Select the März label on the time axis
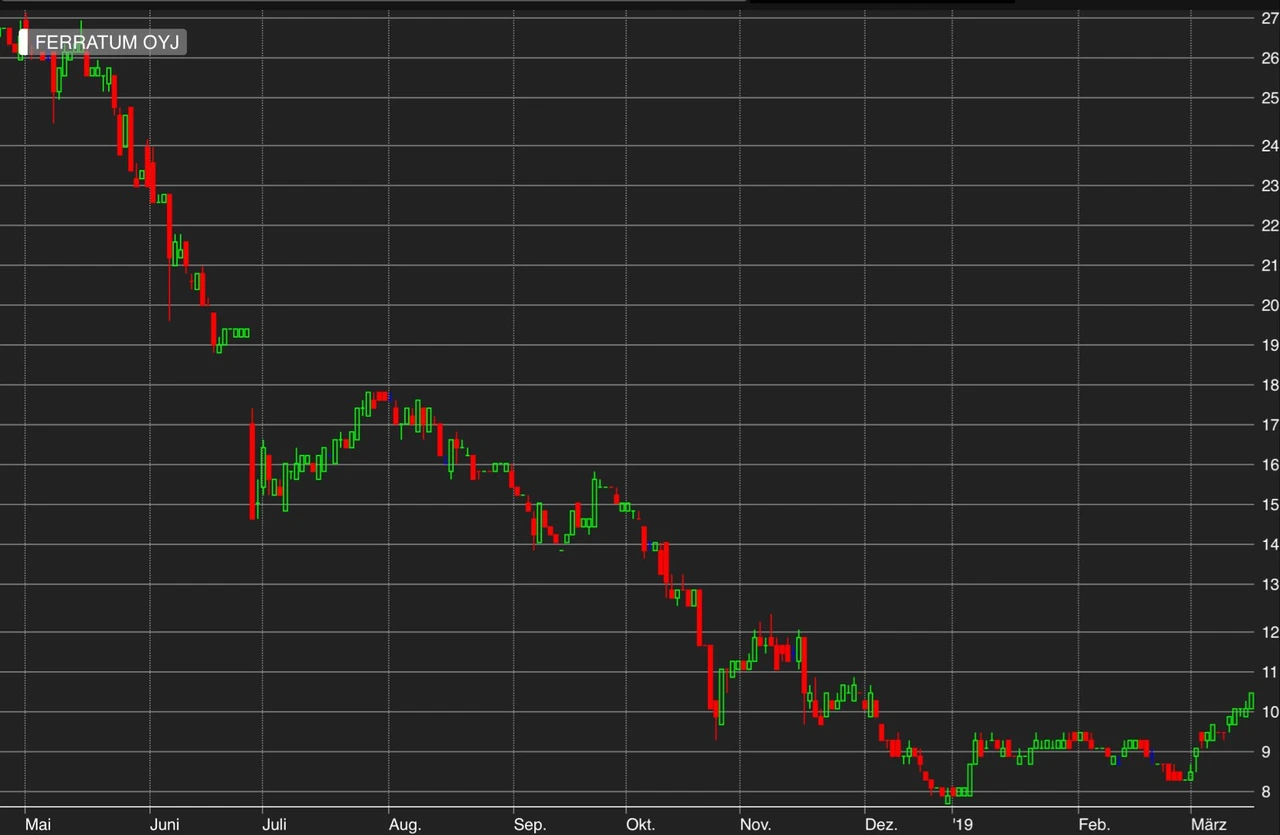Image resolution: width=1280 pixels, height=835 pixels. point(1210,825)
